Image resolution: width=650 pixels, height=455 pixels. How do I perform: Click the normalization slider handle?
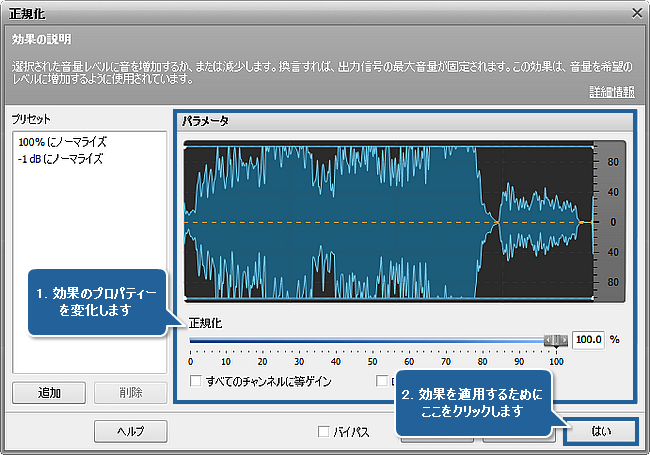[x=555, y=340]
